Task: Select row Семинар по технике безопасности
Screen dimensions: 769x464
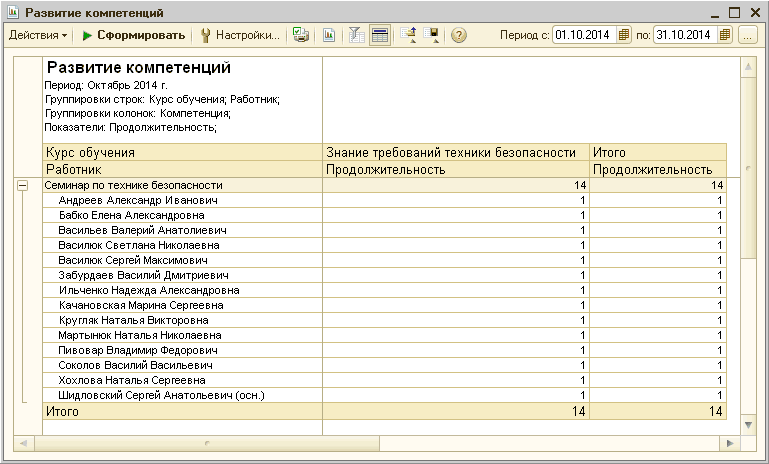Action: tap(182, 185)
